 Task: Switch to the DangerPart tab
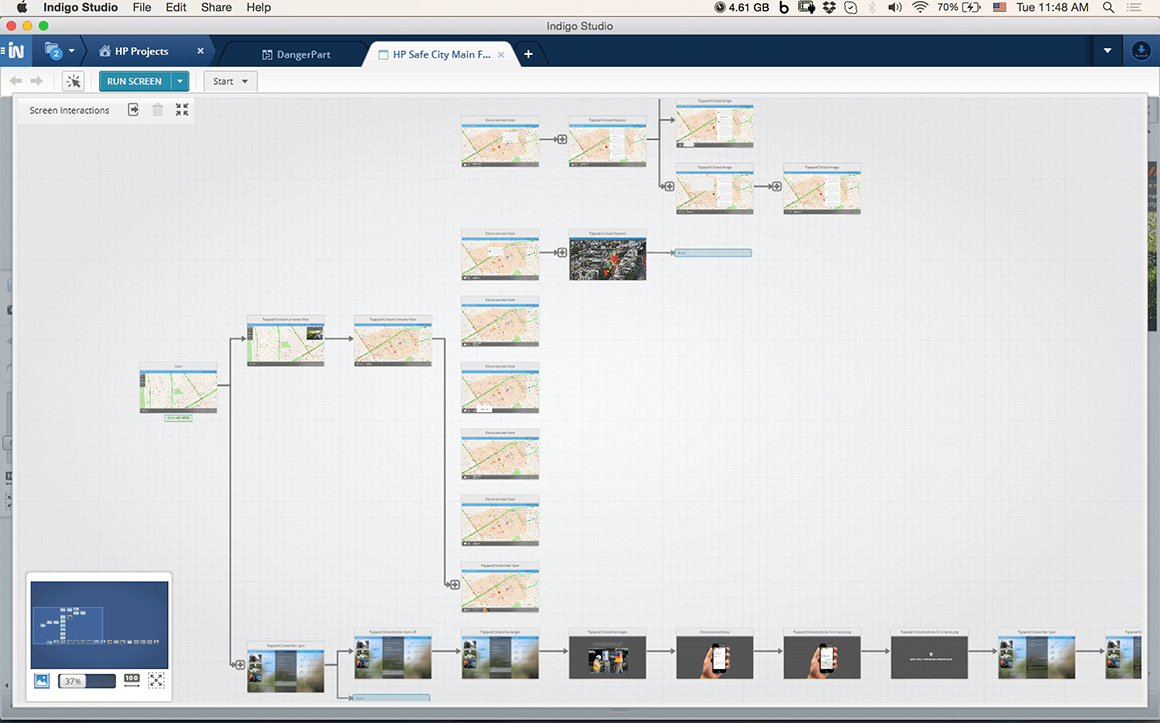300,53
